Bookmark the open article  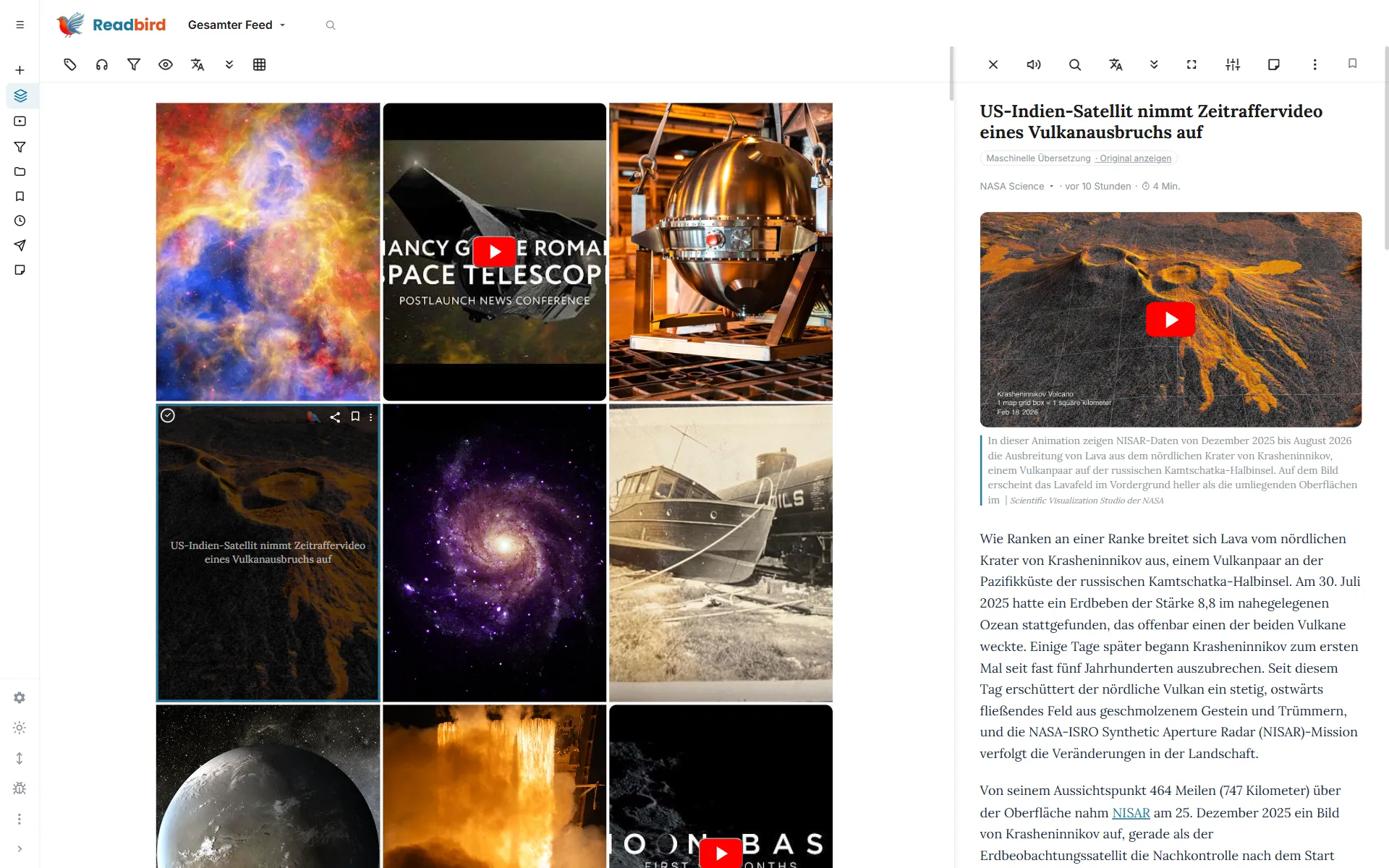click(x=1353, y=64)
